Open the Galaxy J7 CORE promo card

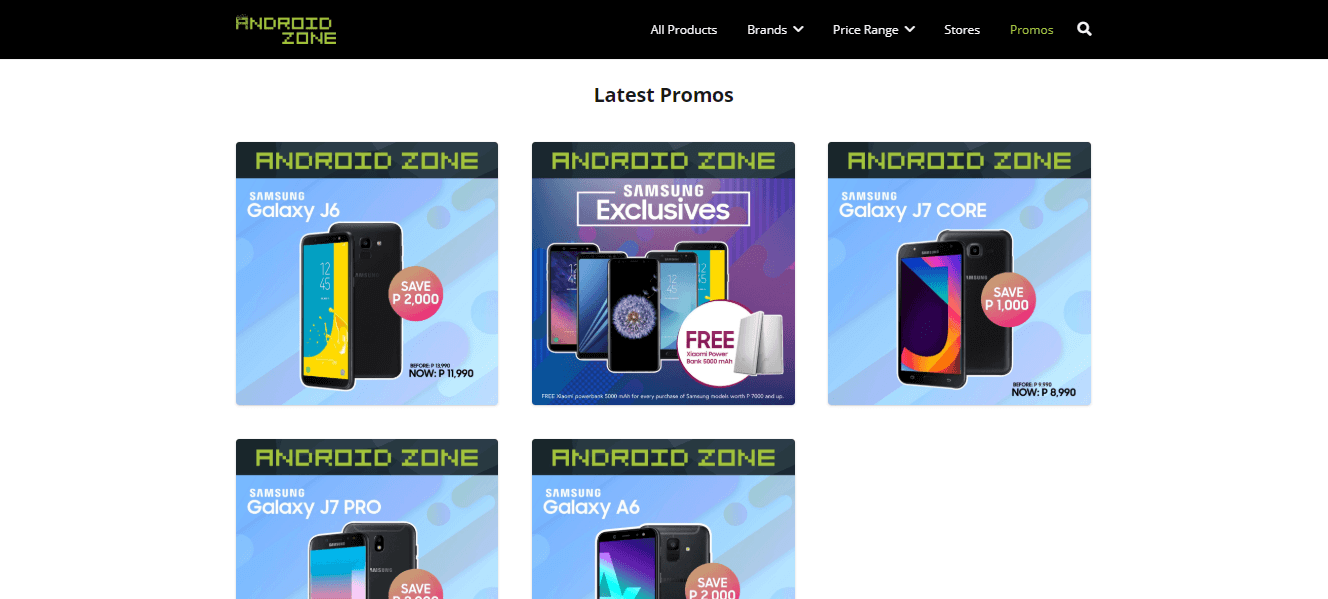tap(959, 273)
